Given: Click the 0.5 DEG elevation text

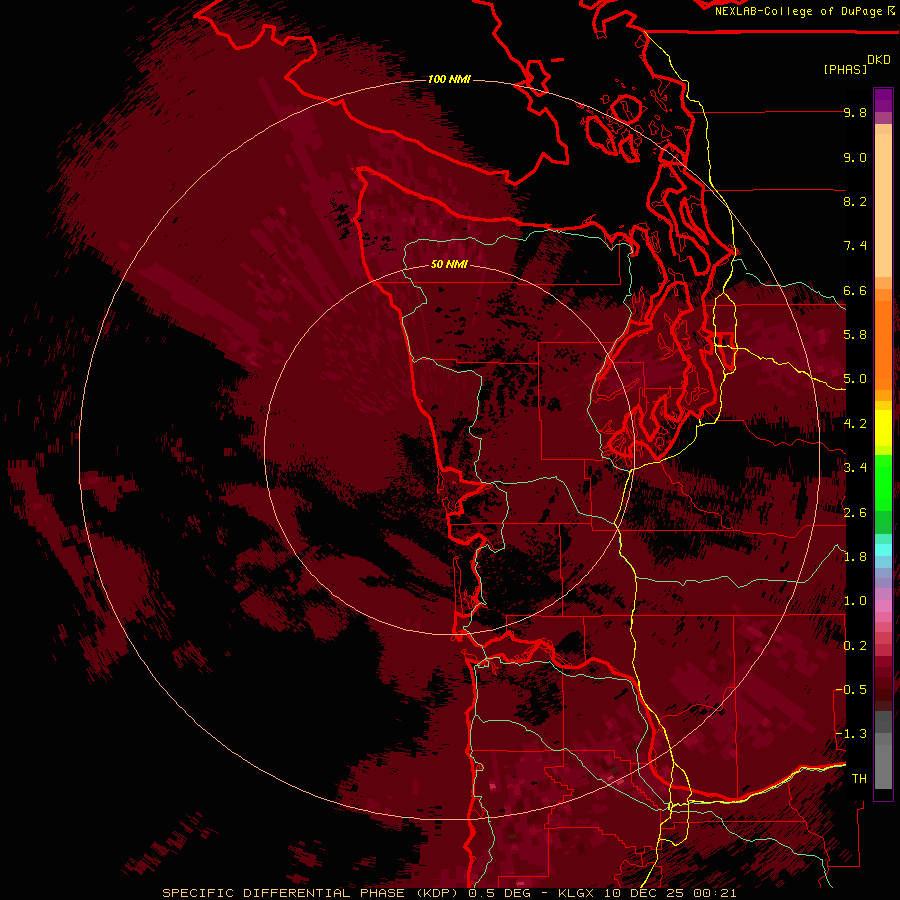Looking at the screenshot, I should tap(501, 893).
